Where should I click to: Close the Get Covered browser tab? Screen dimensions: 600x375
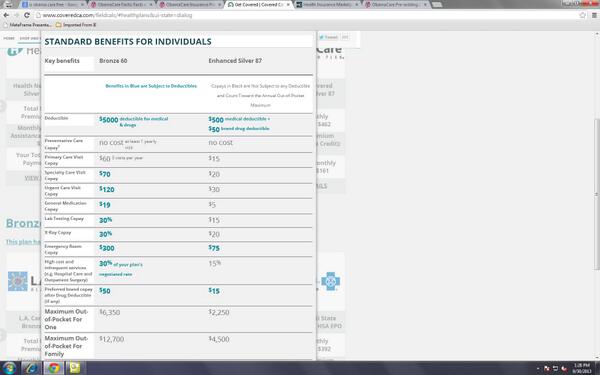(x=288, y=5)
